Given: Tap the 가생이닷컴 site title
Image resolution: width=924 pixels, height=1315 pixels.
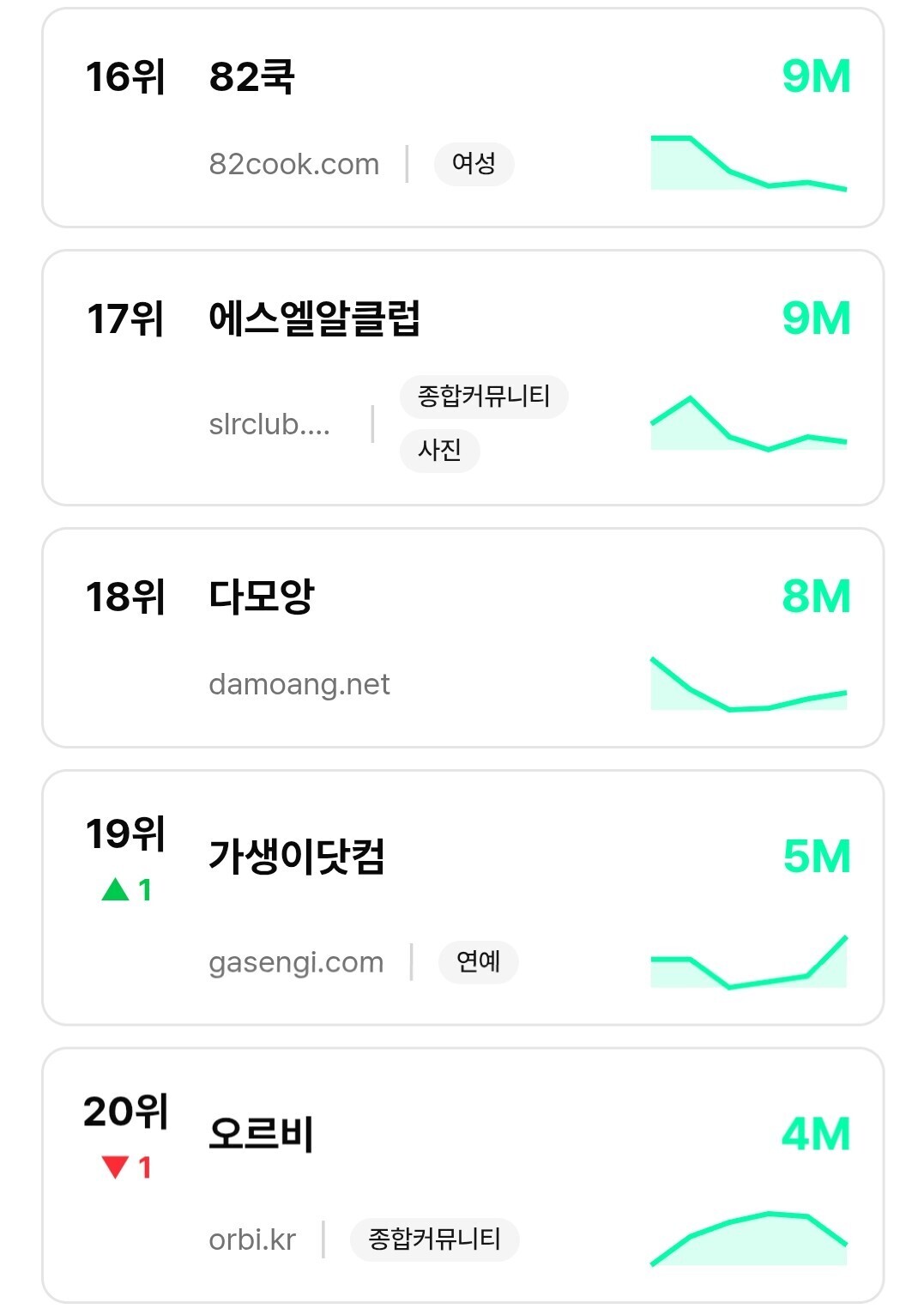Looking at the screenshot, I should coord(296,857).
